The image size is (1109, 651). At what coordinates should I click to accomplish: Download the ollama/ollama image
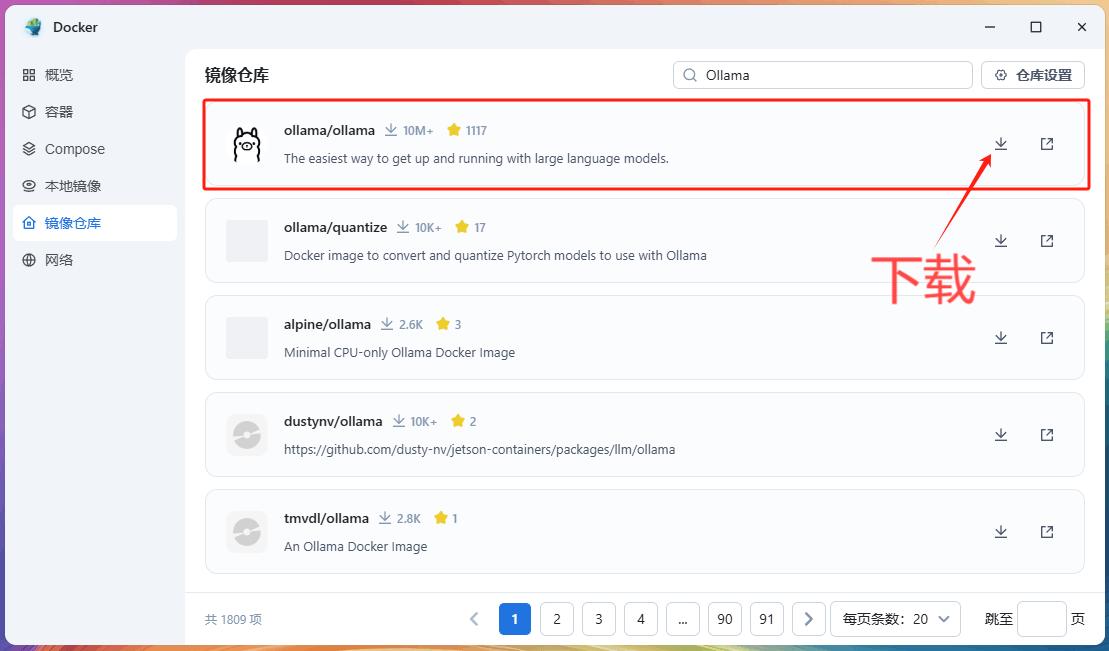pos(1000,144)
